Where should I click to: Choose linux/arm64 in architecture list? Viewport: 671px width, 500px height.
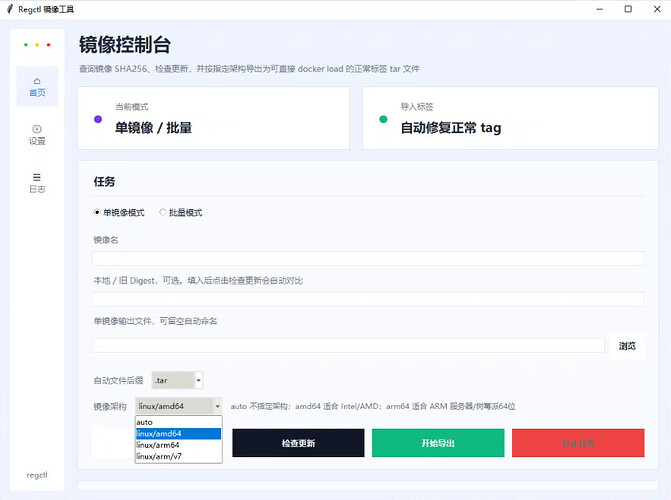pos(178,445)
